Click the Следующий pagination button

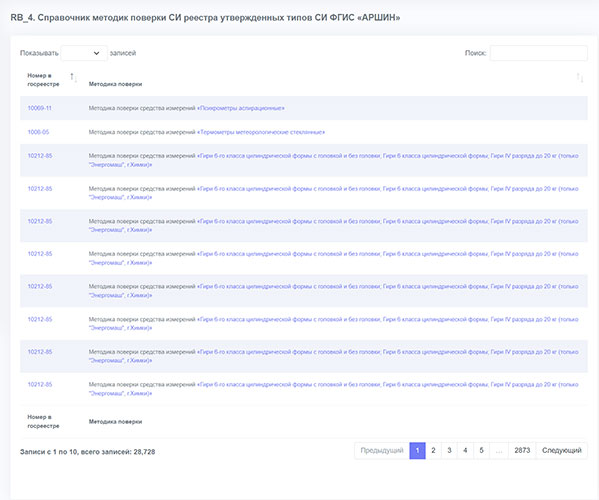(562, 450)
